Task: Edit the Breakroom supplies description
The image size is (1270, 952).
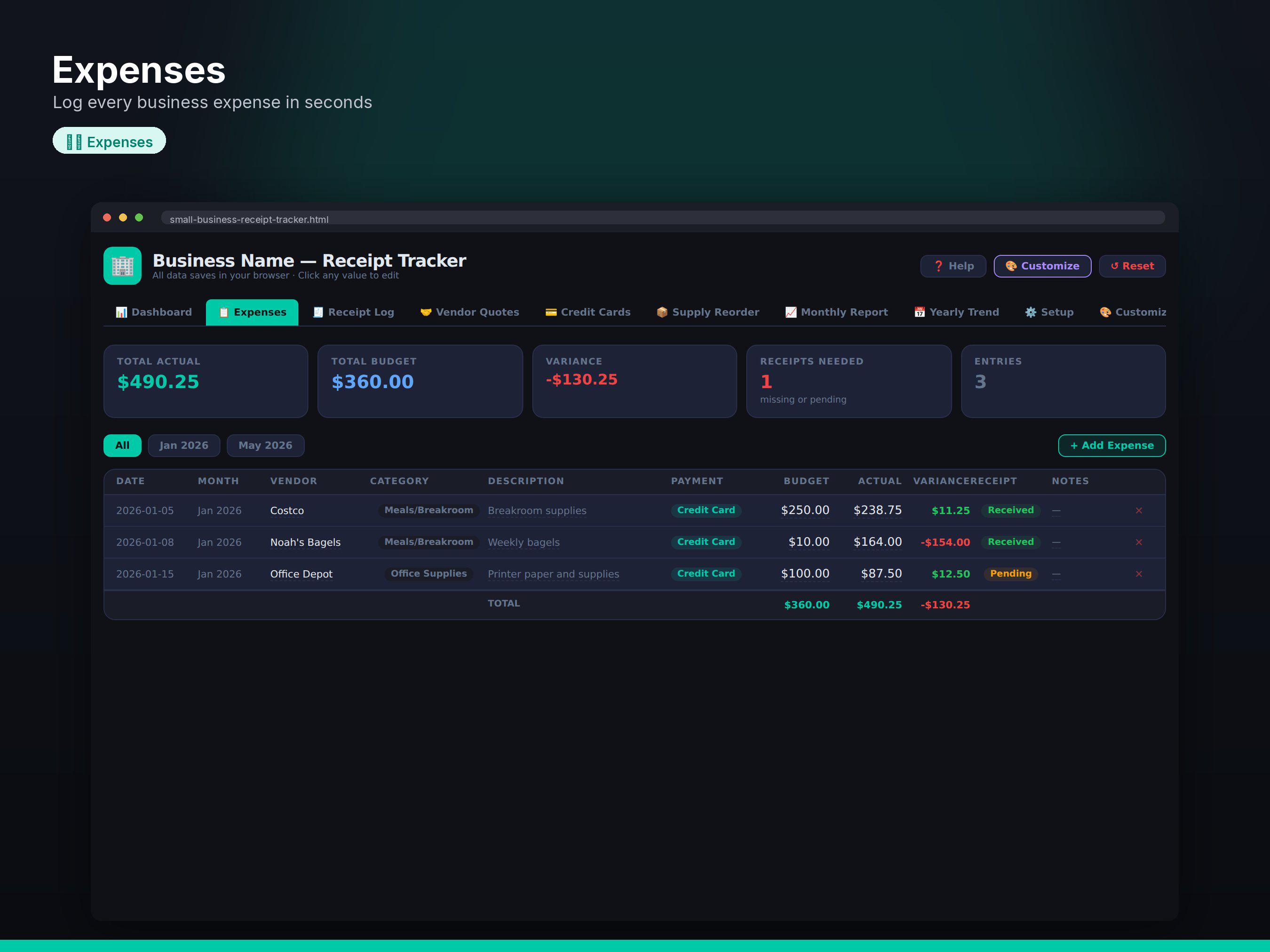Action: (x=537, y=511)
